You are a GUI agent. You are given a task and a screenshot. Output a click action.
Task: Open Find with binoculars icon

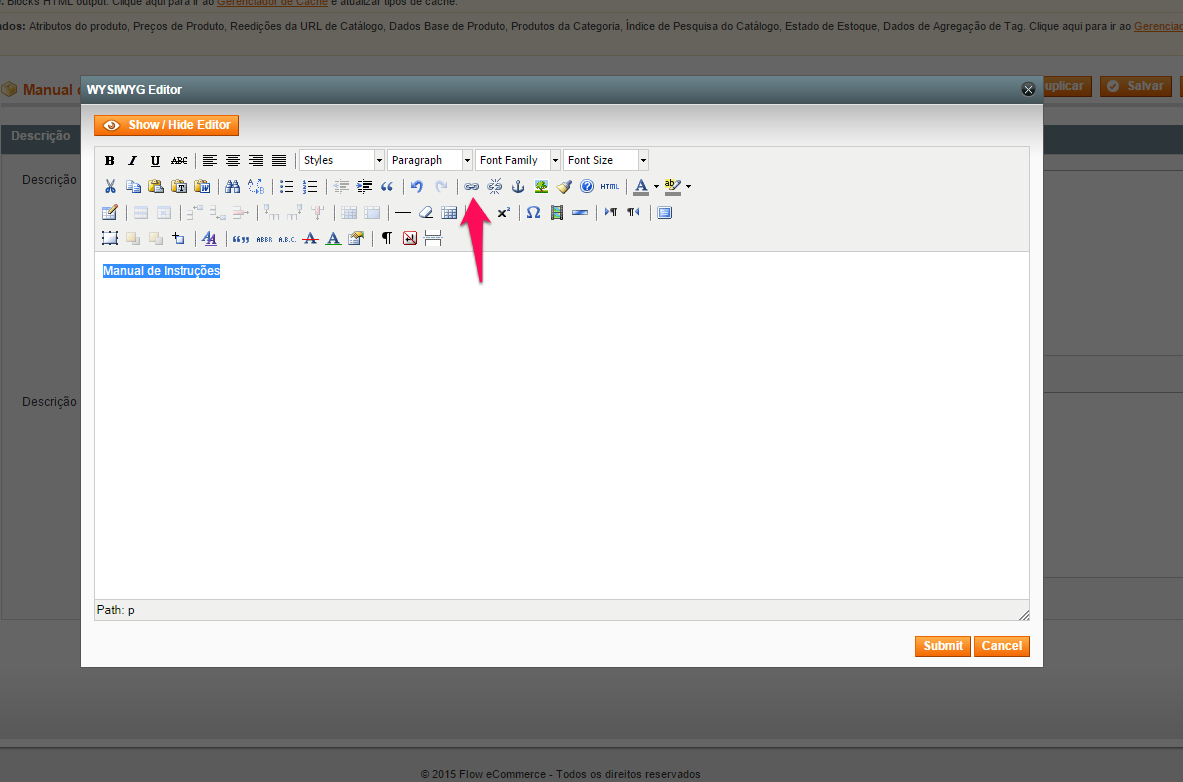click(233, 186)
